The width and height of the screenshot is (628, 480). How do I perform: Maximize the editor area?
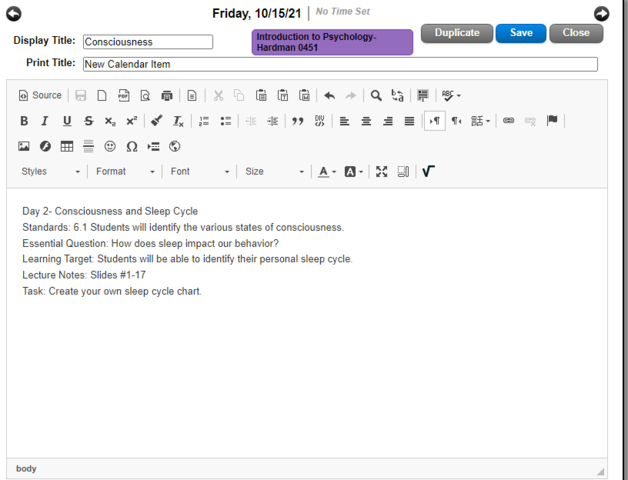[x=382, y=171]
